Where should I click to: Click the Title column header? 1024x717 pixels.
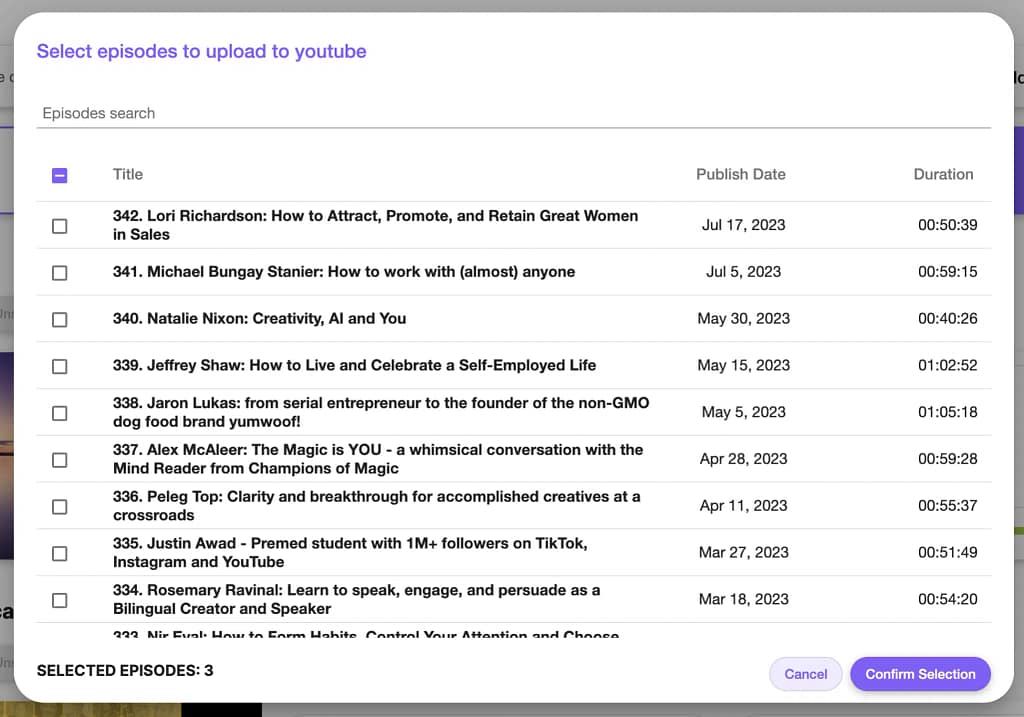(x=128, y=174)
